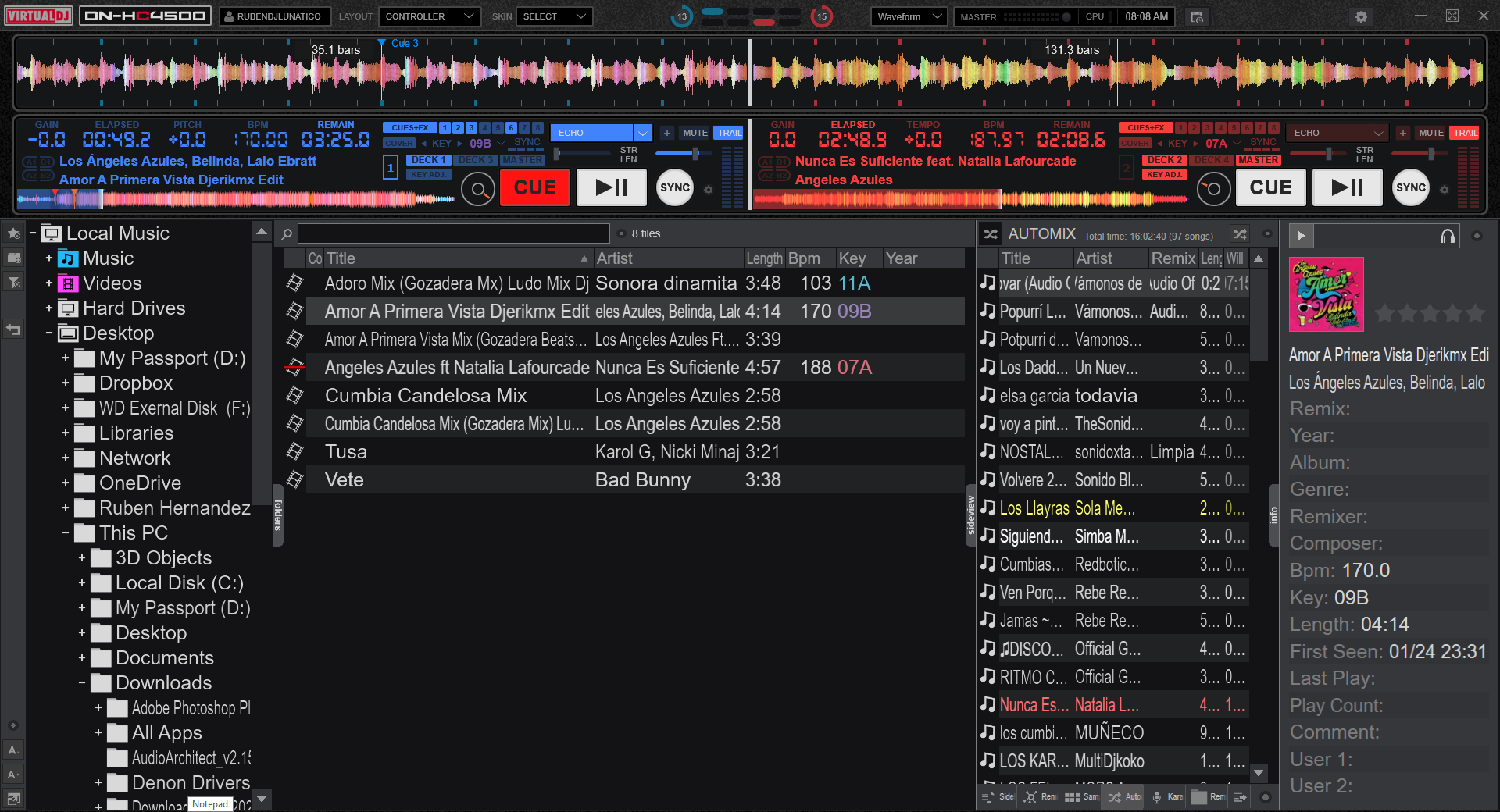Click the music note icon beside Los Llayras row
Viewport: 1500px width, 812px height.
(x=988, y=508)
